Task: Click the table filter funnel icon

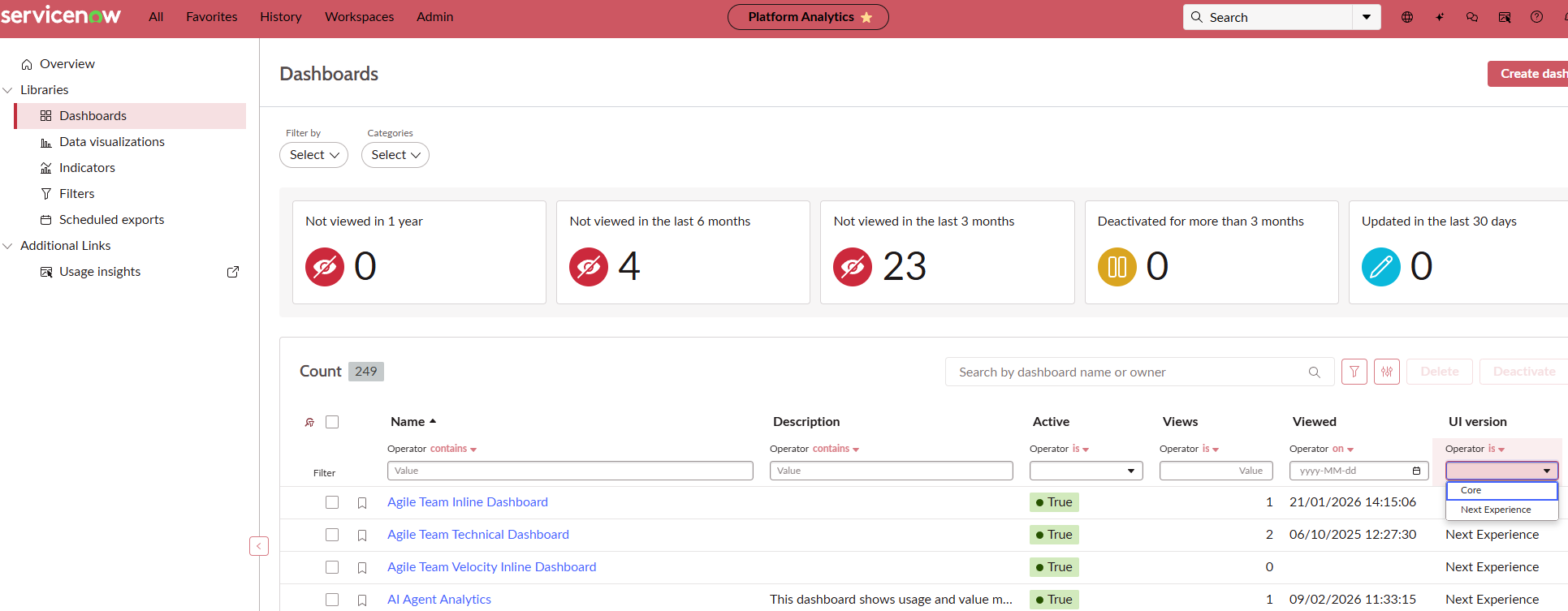Action: coord(1354,372)
